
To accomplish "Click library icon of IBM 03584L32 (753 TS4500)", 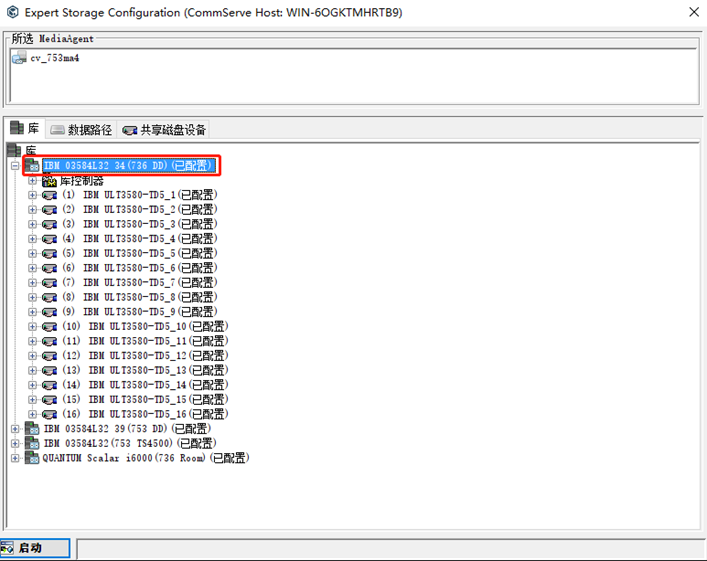I will pyautogui.click(x=32, y=443).
